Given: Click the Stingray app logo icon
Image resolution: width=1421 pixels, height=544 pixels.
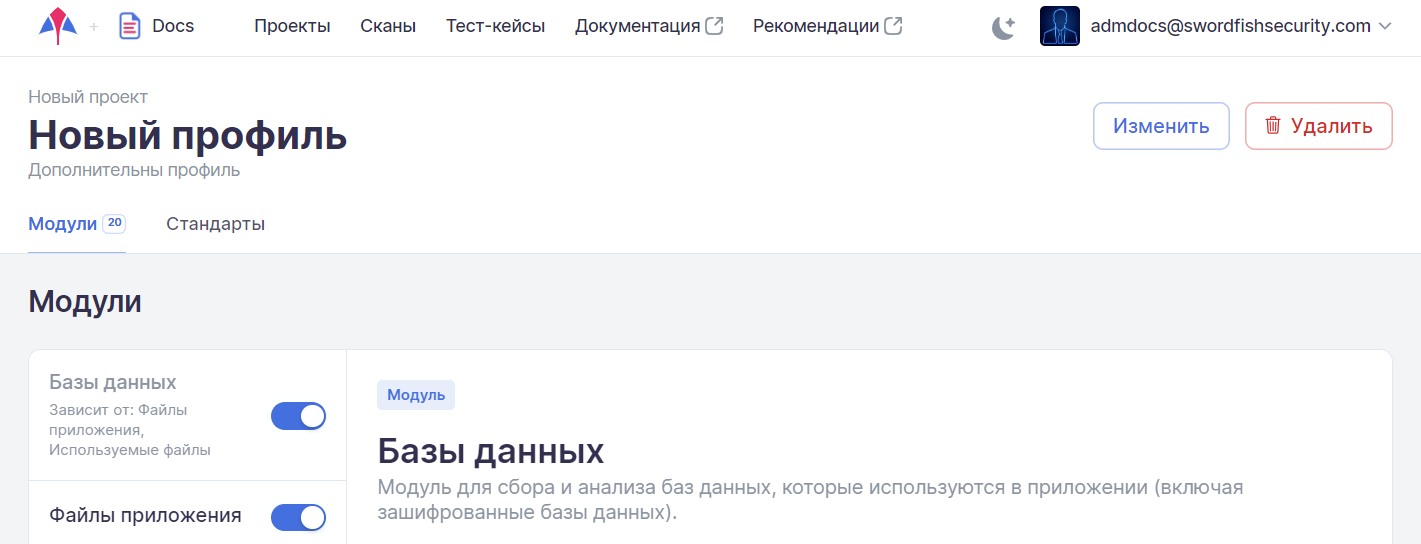Looking at the screenshot, I should click(58, 26).
